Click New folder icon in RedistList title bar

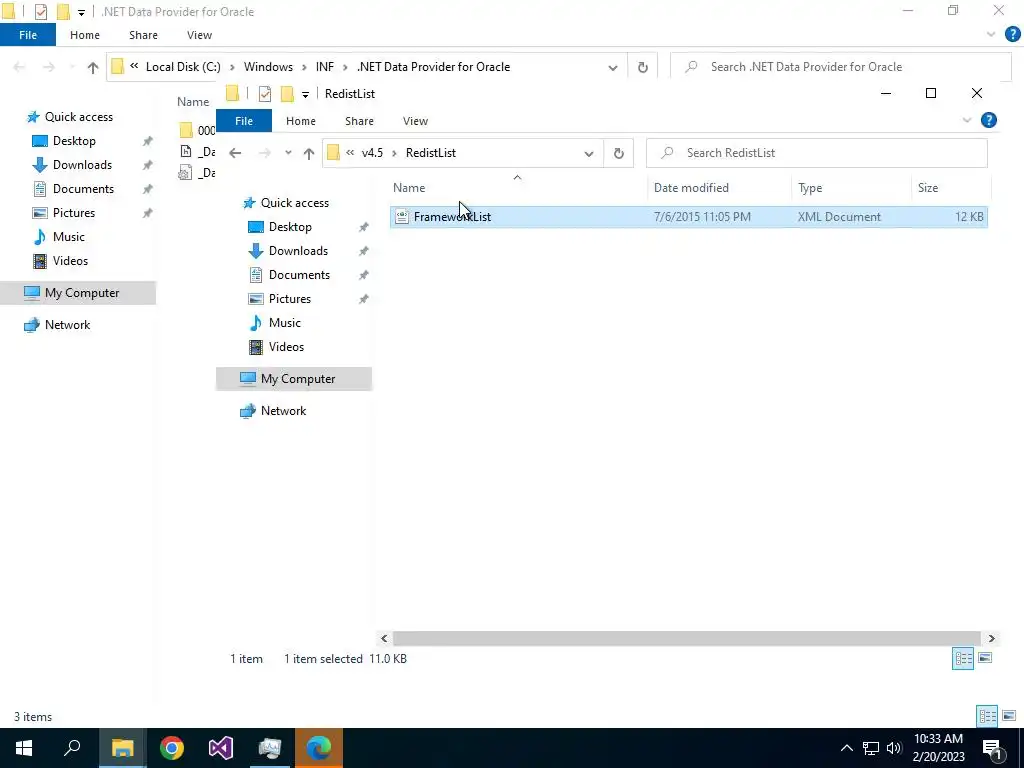(287, 94)
